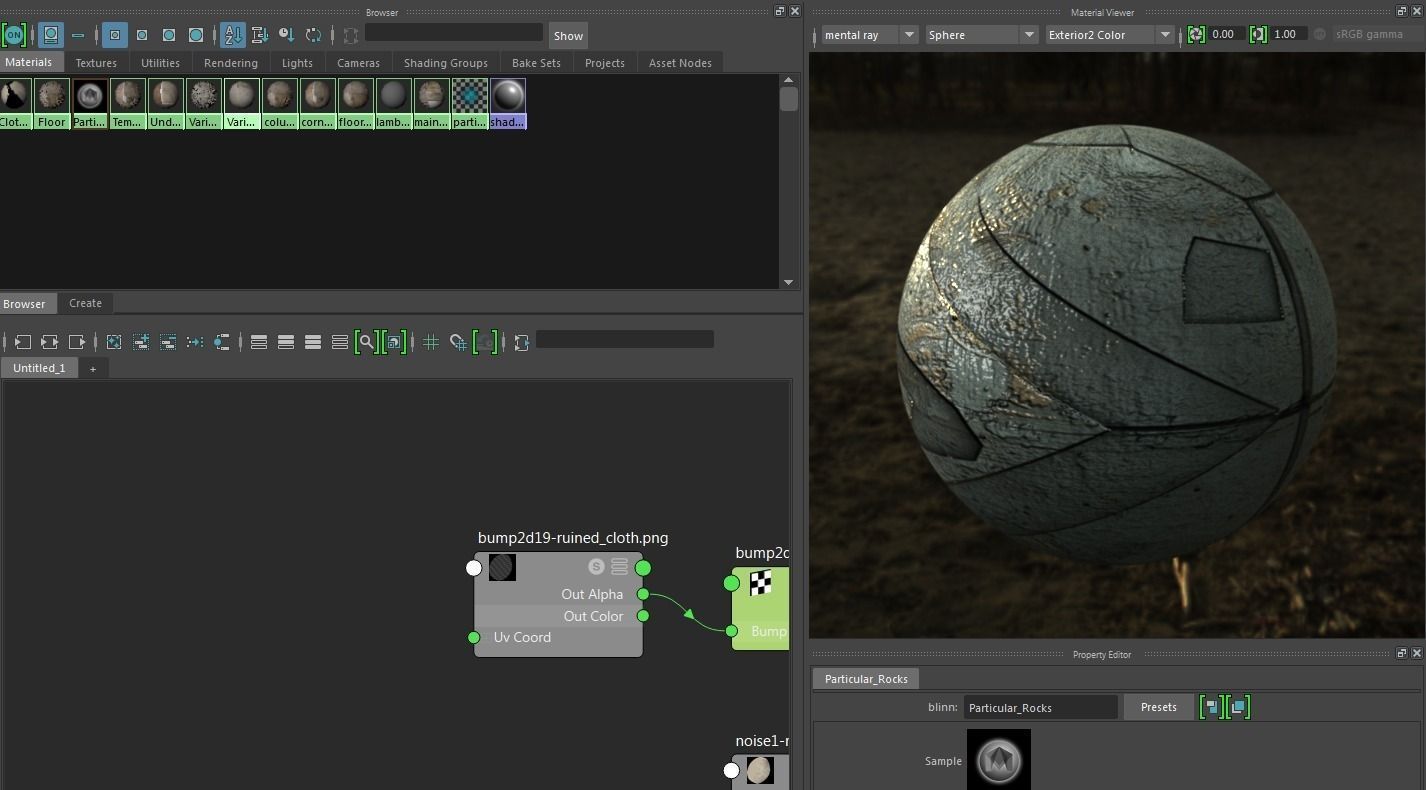The width and height of the screenshot is (1426, 790).
Task: Clear the node graph
Action: click(114, 342)
